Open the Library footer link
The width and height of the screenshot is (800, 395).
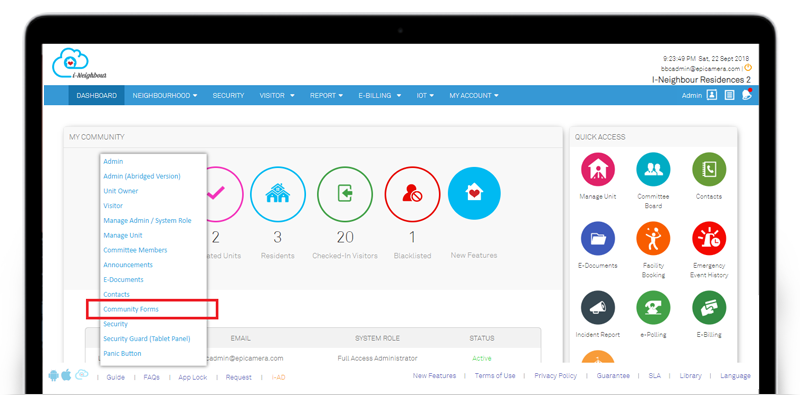click(690, 376)
